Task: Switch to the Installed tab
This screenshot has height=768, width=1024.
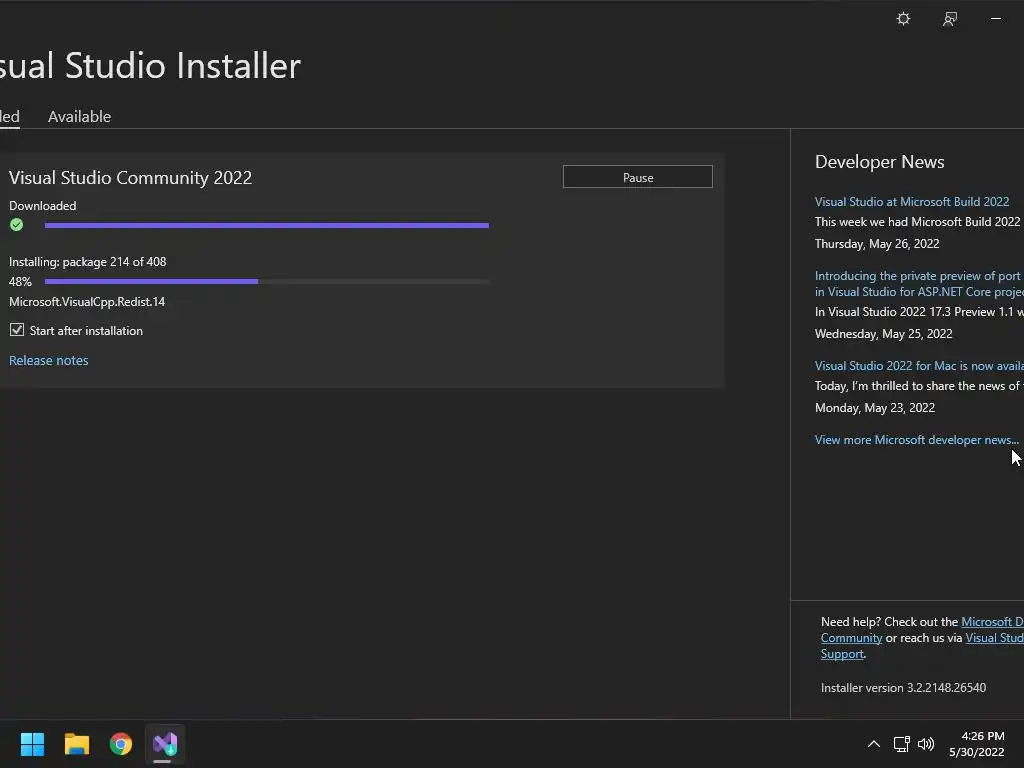Action: (9, 116)
